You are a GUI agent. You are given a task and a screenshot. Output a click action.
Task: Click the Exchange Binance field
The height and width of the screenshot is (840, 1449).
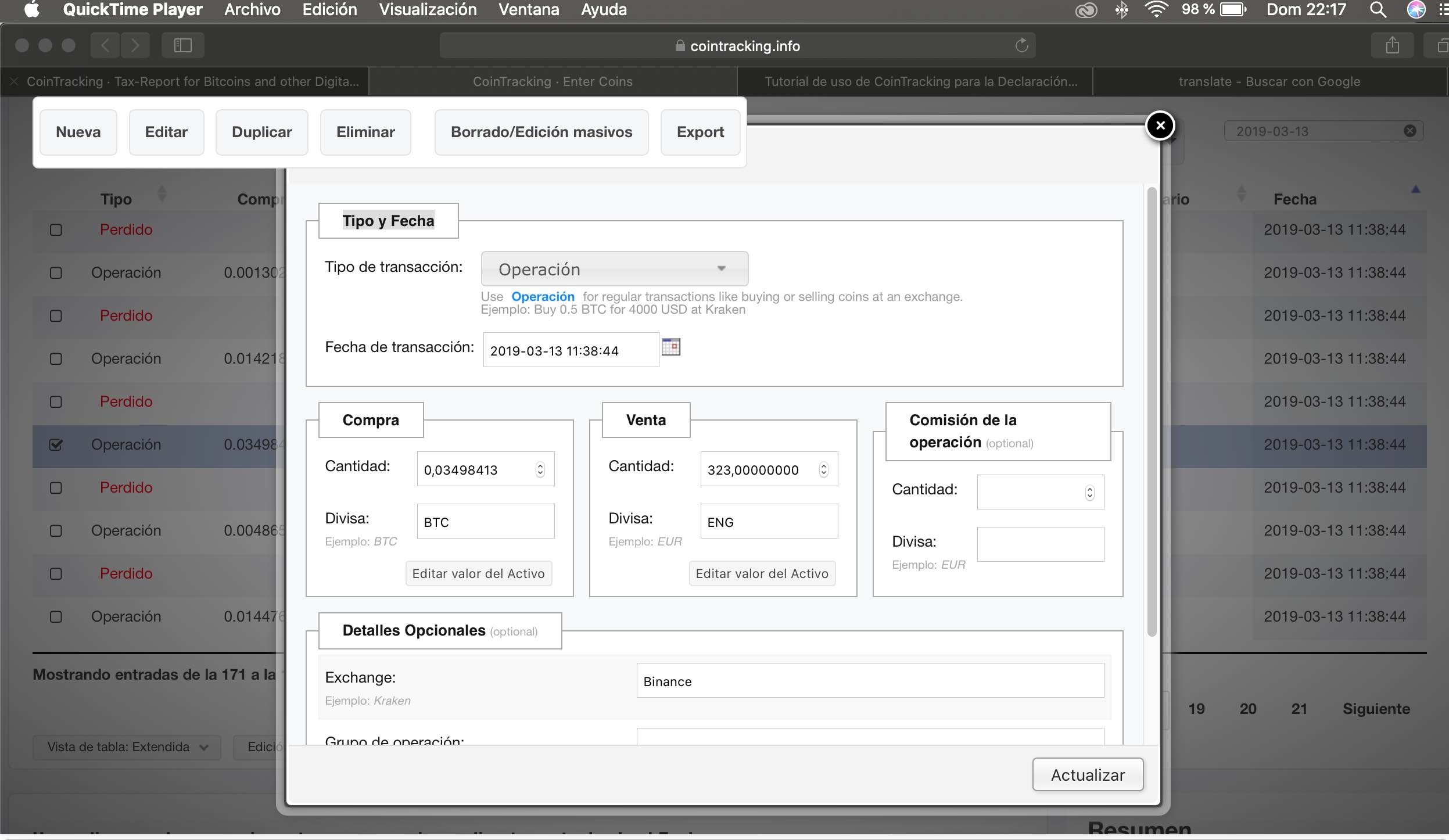[870, 680]
